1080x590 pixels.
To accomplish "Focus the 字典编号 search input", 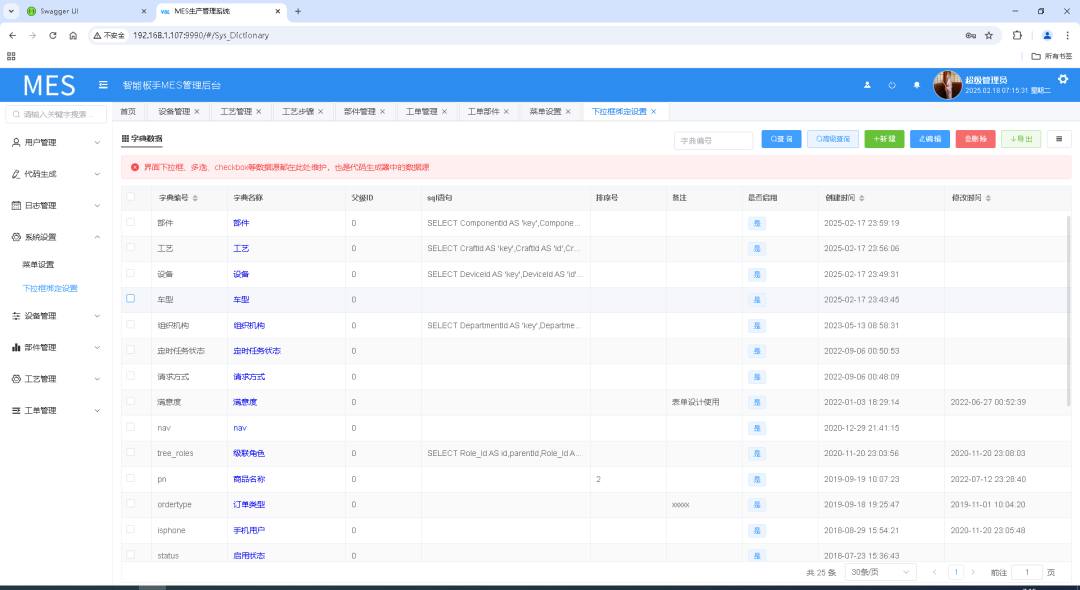I will (713, 141).
